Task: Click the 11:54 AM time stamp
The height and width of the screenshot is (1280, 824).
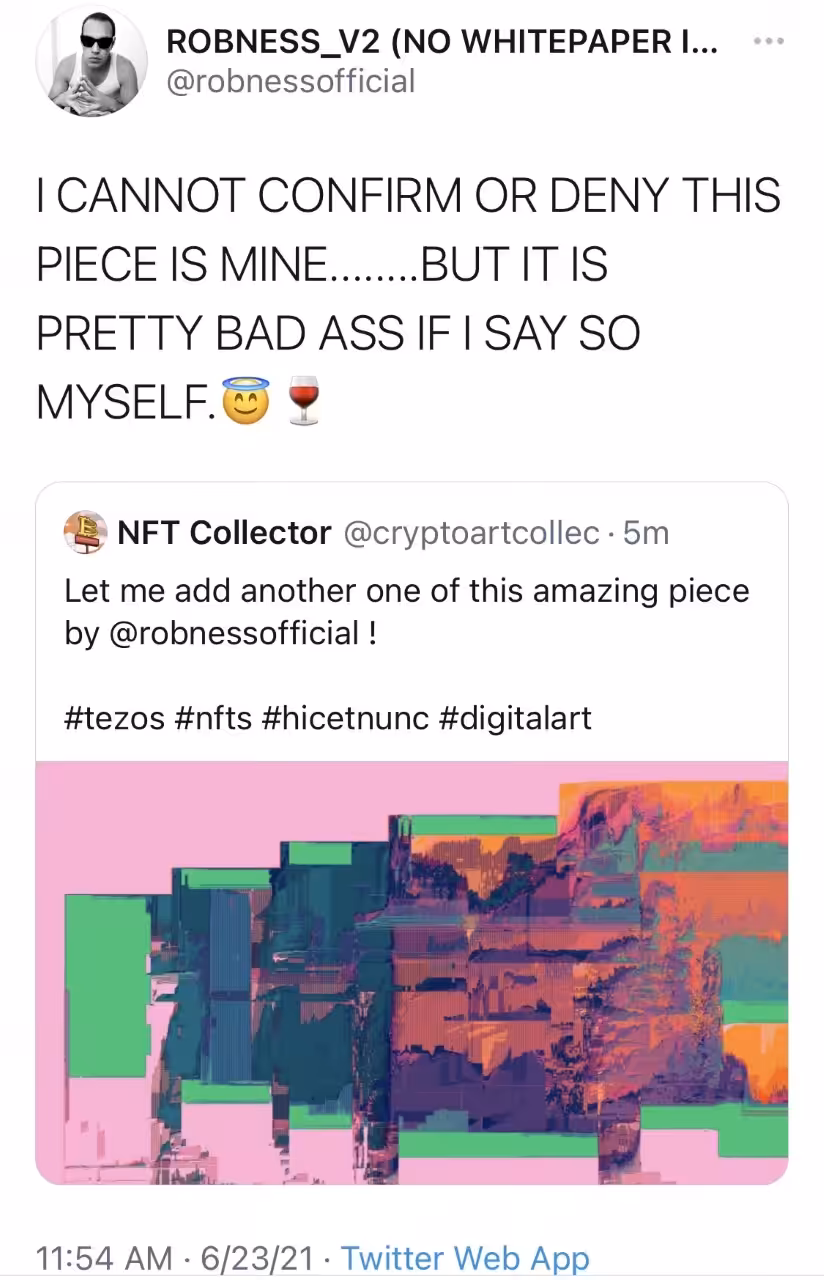Action: point(104,1257)
